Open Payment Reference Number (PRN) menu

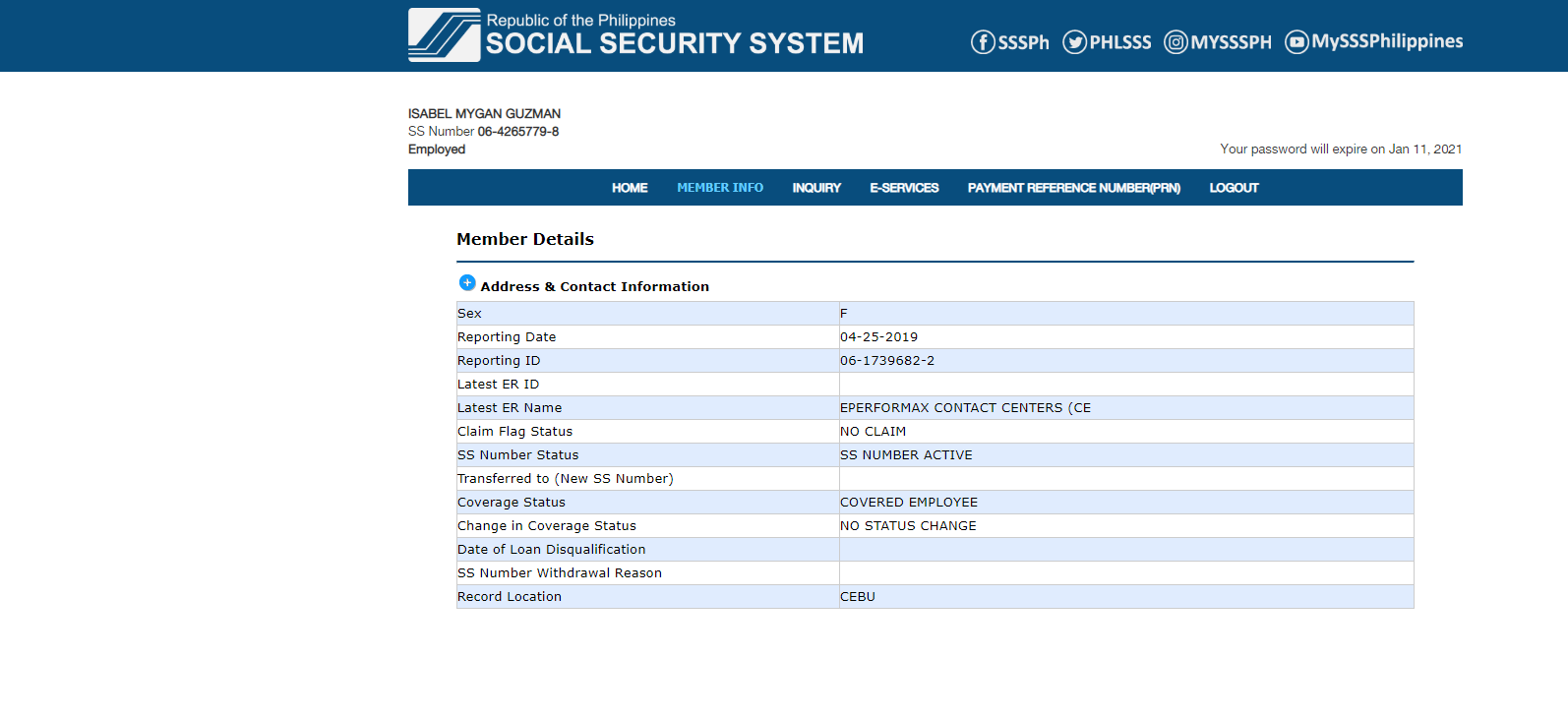click(x=1074, y=188)
